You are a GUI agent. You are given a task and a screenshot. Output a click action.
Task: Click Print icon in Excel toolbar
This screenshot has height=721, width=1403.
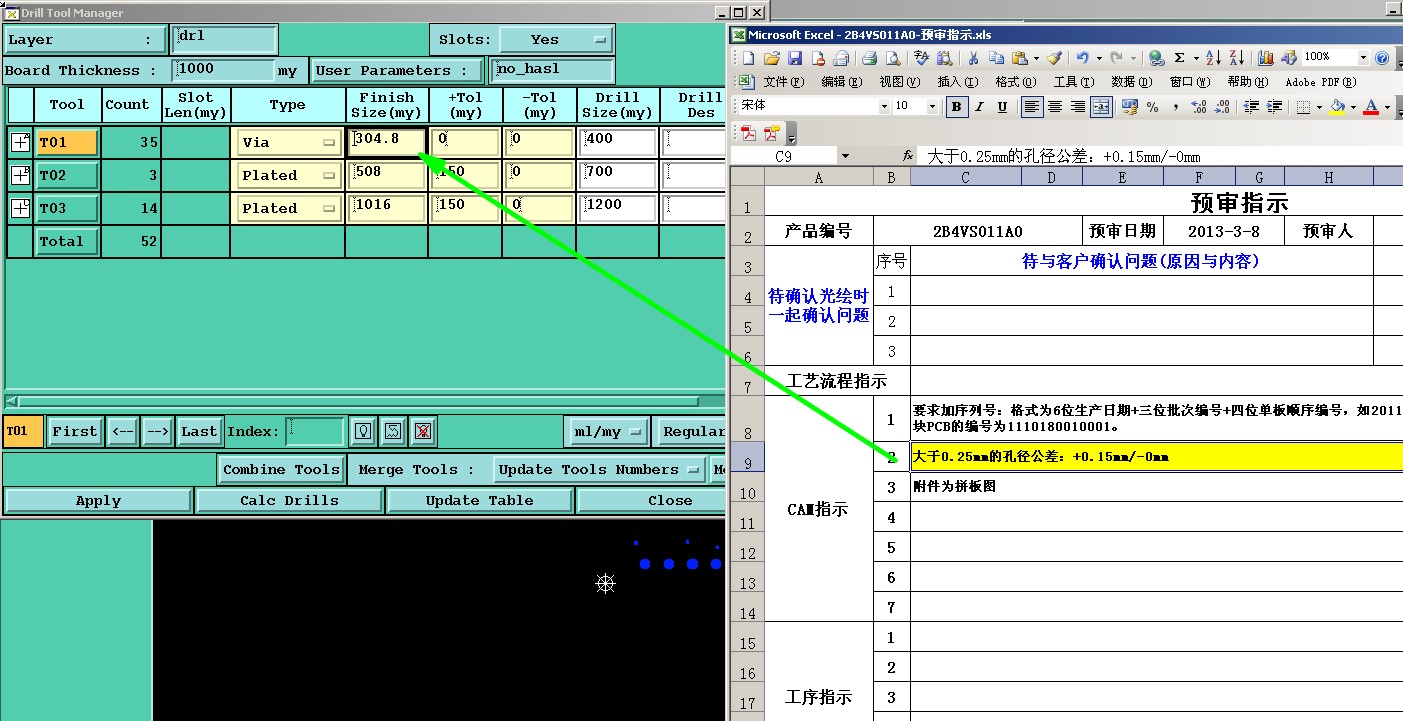point(869,58)
